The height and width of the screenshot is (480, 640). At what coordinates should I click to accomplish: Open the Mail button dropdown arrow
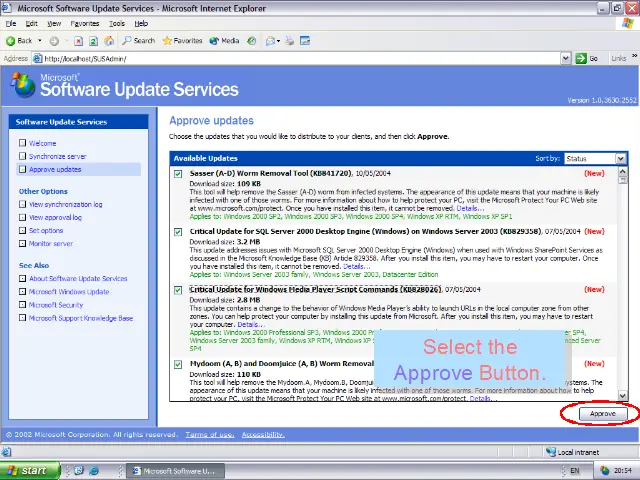pos(278,41)
